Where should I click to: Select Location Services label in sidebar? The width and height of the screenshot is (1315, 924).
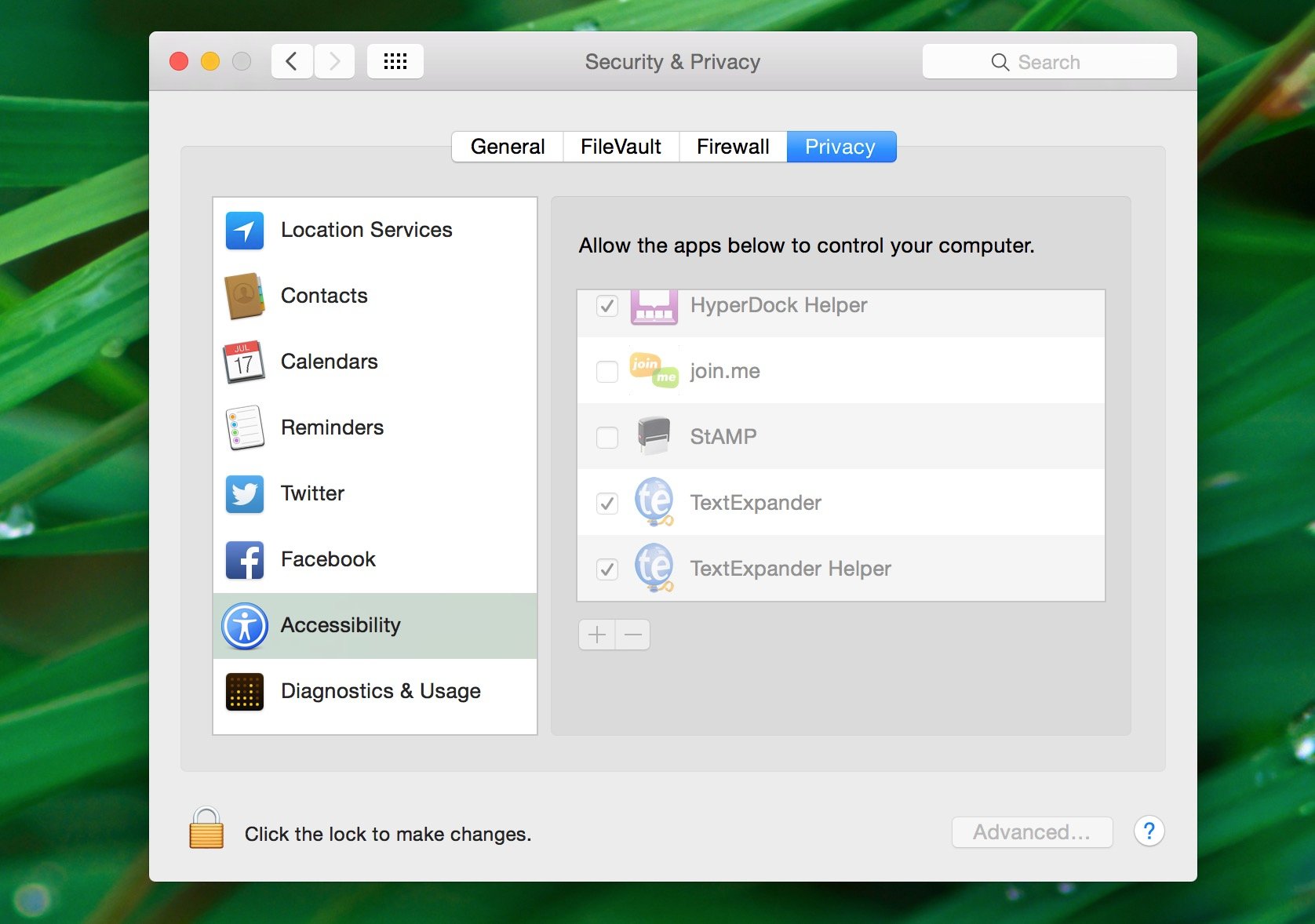click(x=366, y=230)
